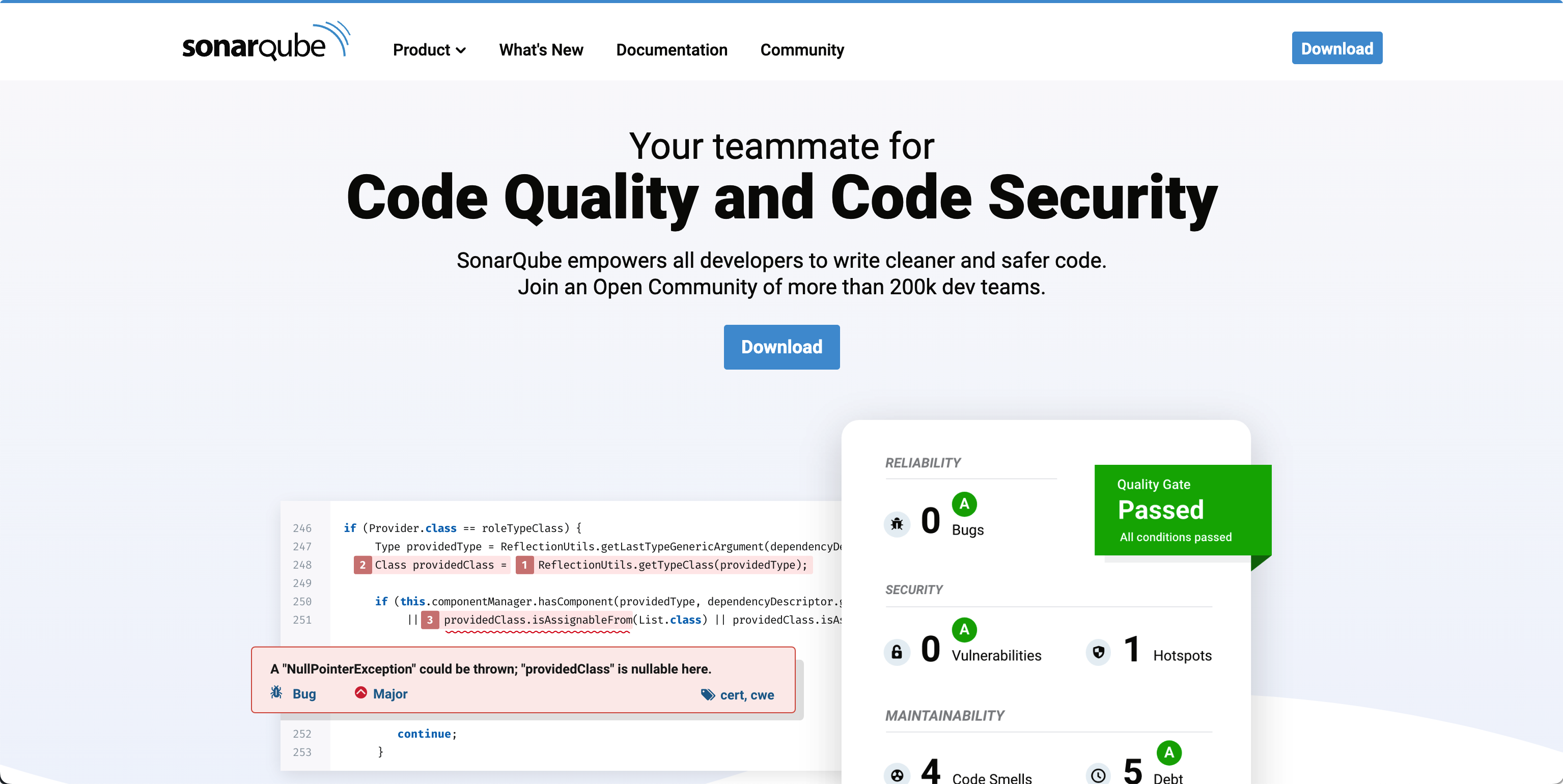The height and width of the screenshot is (784, 1563).
Task: Click the Download button in header
Action: pyautogui.click(x=1336, y=48)
